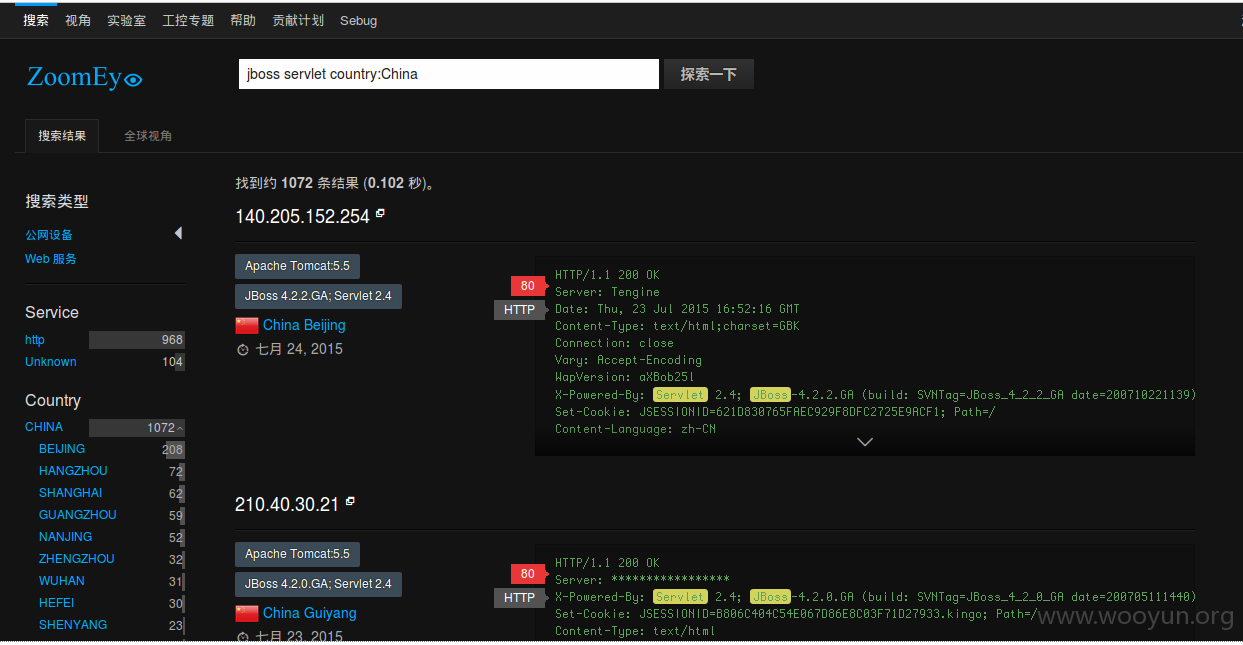Viewport: 1243px width, 645px height.
Task: Click clock icon beside 七月 24, 2015
Action: (x=242, y=350)
